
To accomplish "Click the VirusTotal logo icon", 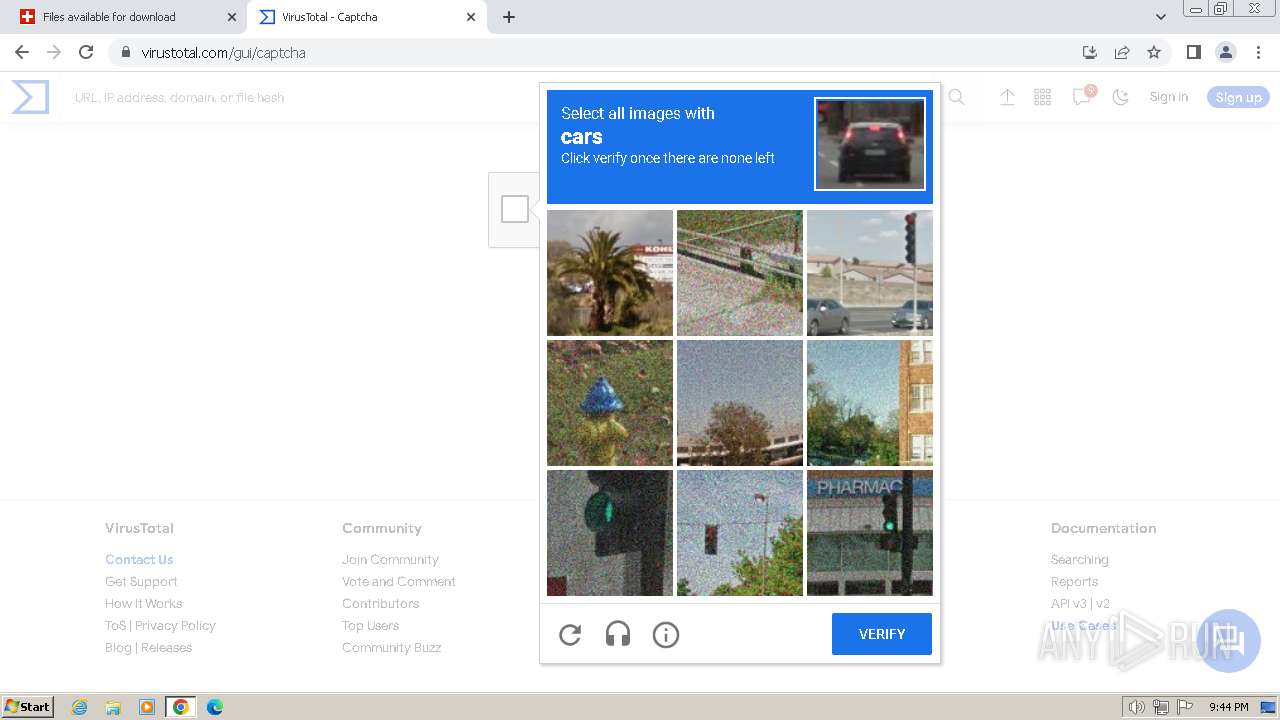I will [30, 97].
